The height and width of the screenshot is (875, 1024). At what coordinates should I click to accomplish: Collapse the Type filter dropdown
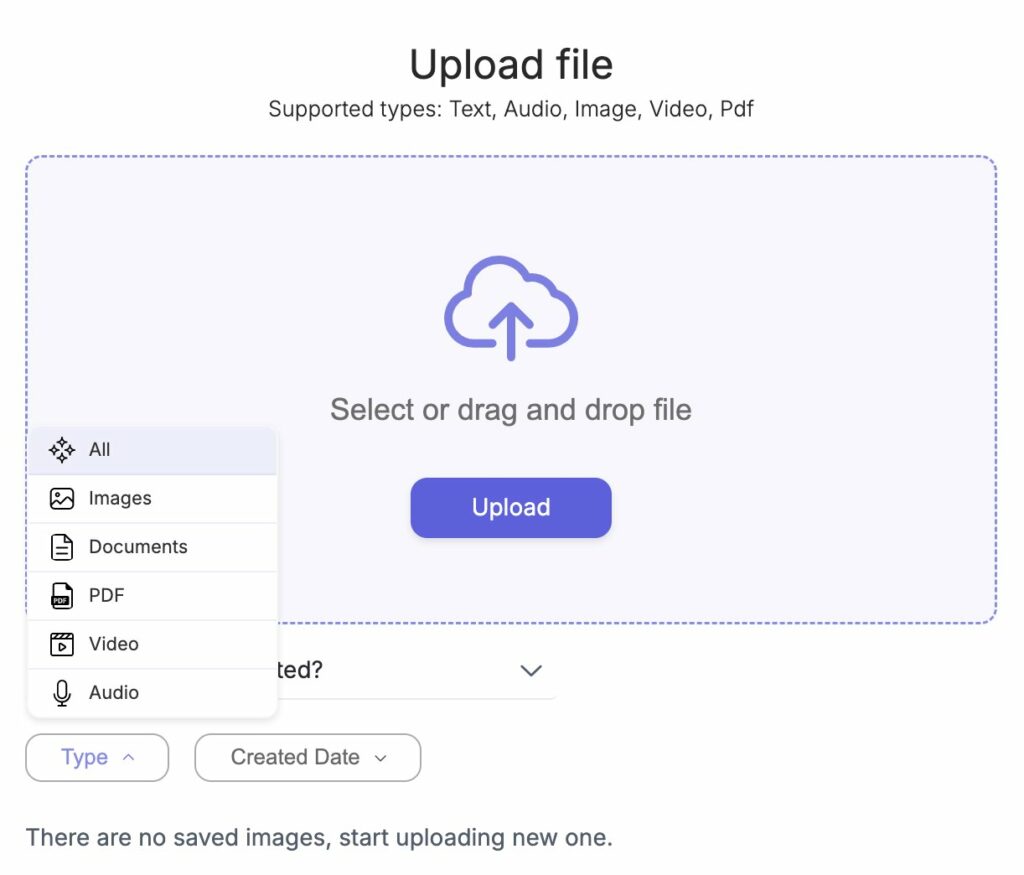[97, 758]
